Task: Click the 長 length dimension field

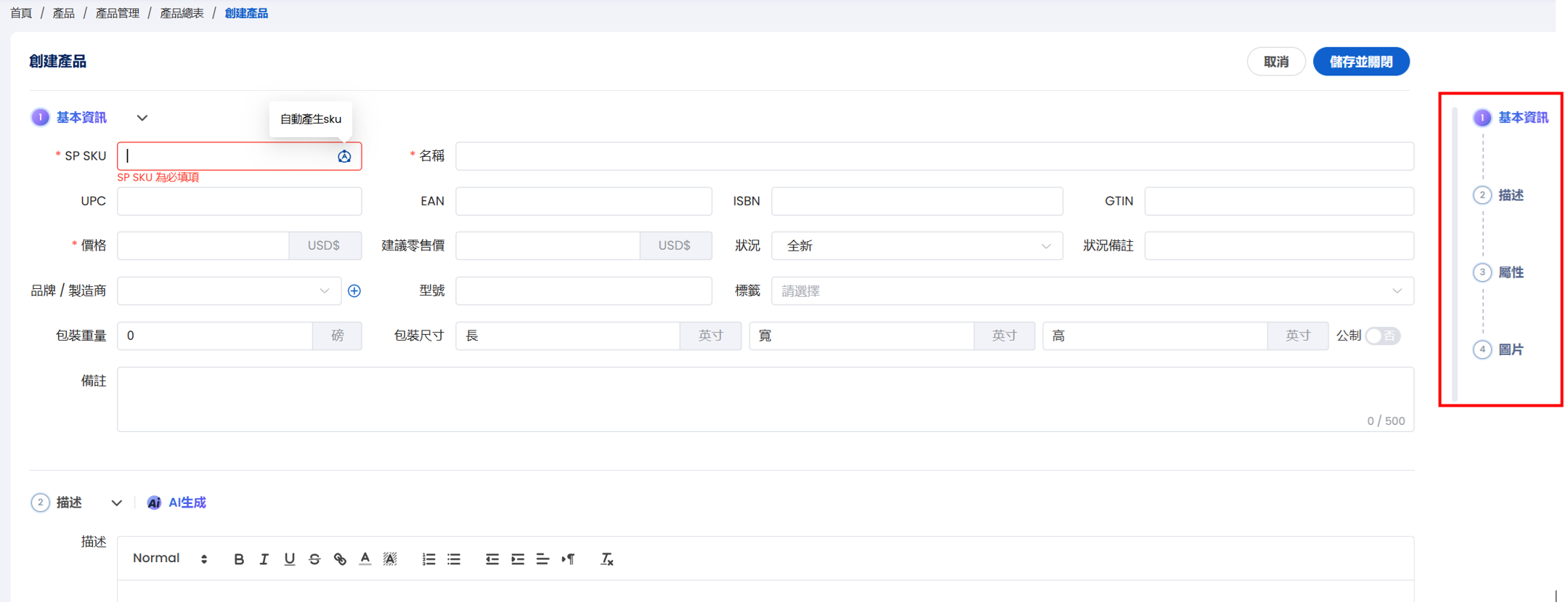Action: pos(568,336)
